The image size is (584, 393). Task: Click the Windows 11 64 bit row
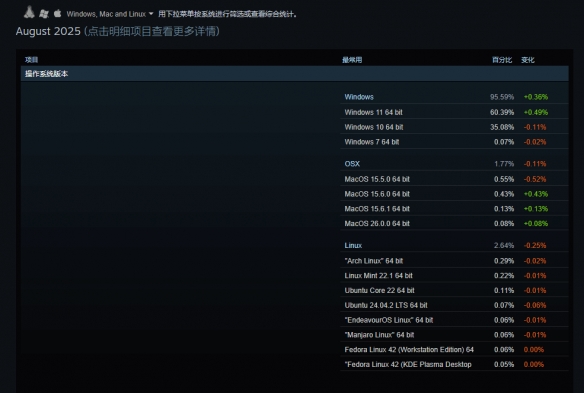click(x=454, y=112)
